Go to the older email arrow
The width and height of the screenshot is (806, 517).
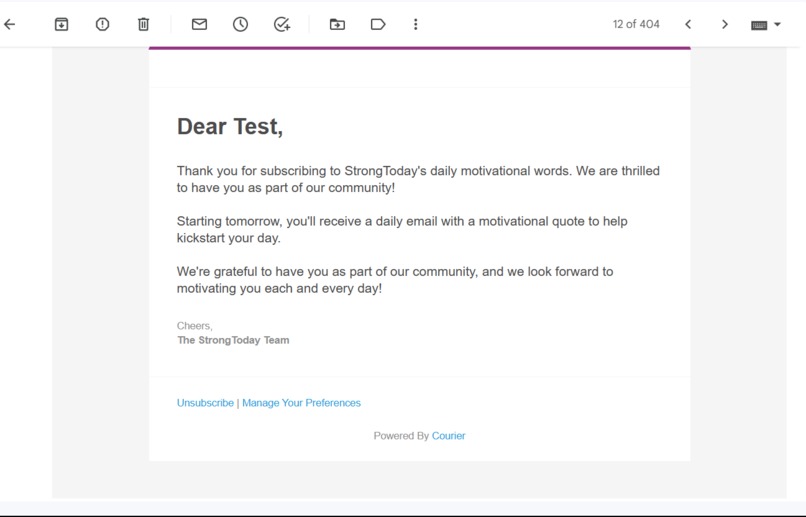(725, 24)
